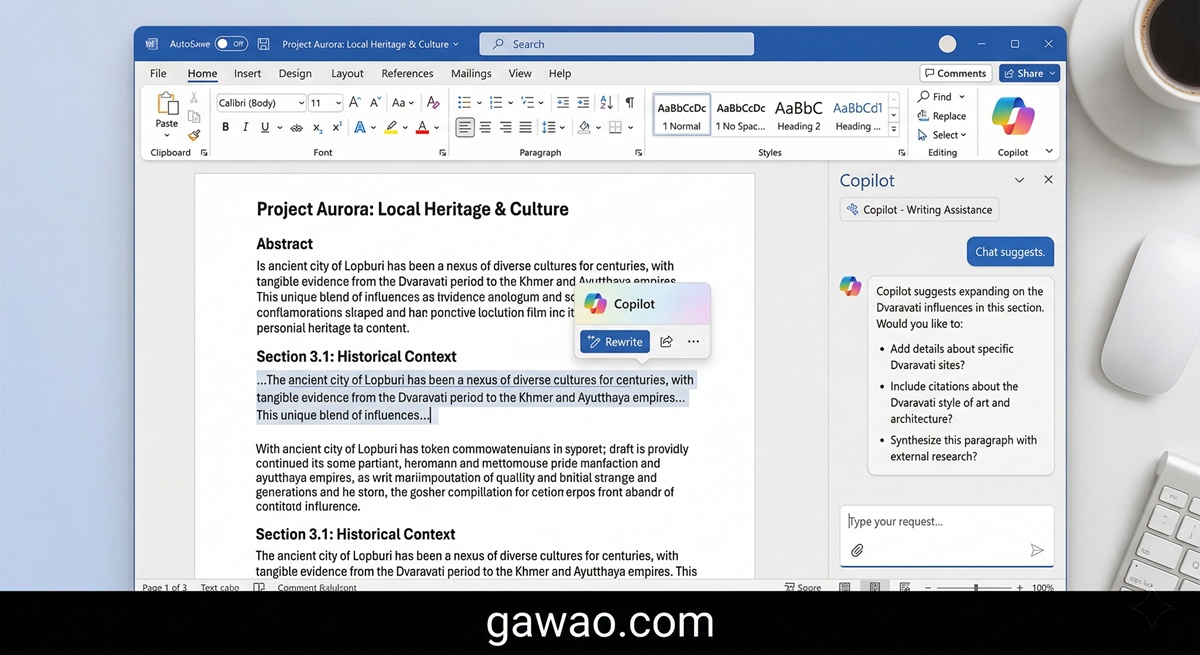
Task: Show paragraph marks with the pilcrow icon
Action: point(629,103)
